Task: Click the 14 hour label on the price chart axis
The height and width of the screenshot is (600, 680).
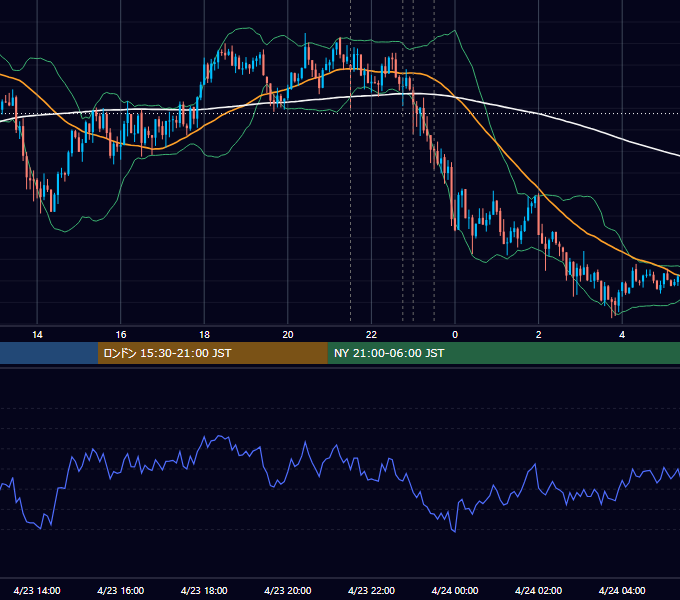Action: 37,335
